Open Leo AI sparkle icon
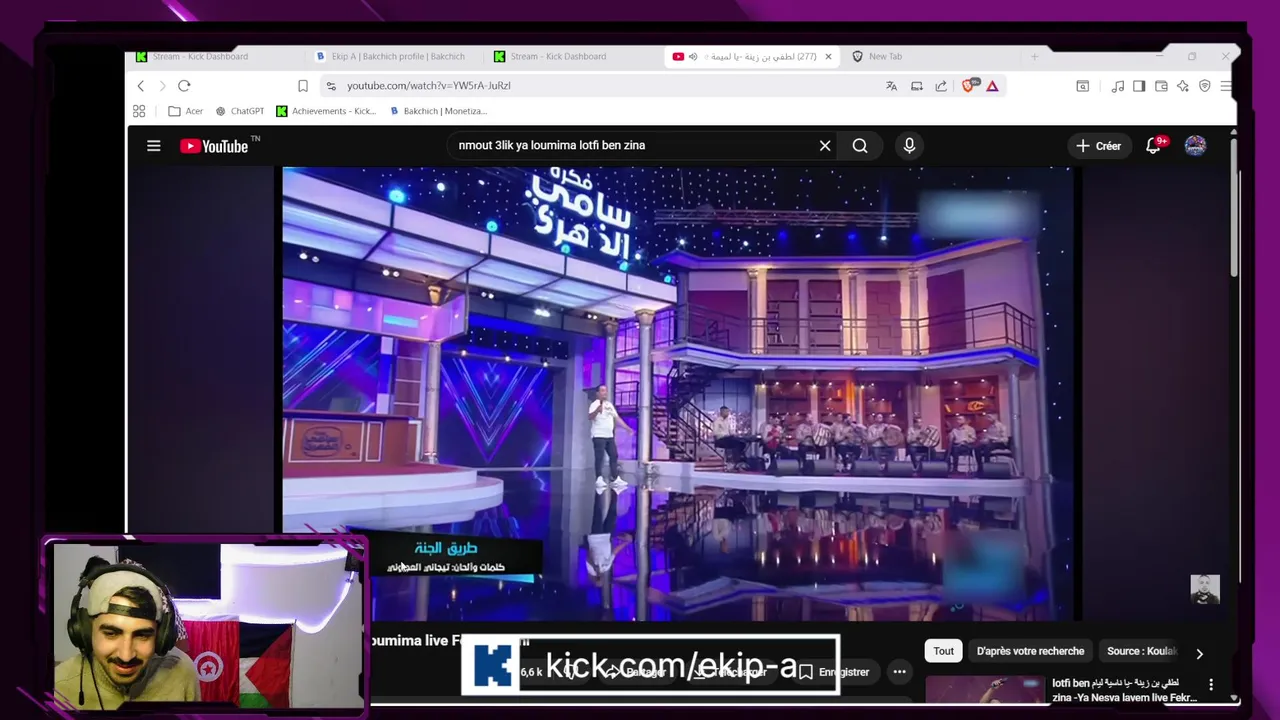 [x=1183, y=86]
